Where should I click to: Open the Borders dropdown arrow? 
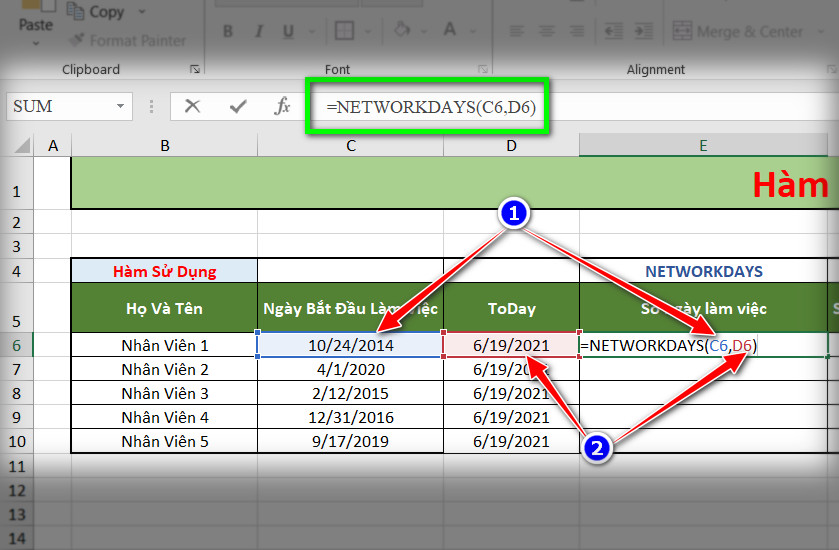pos(368,32)
